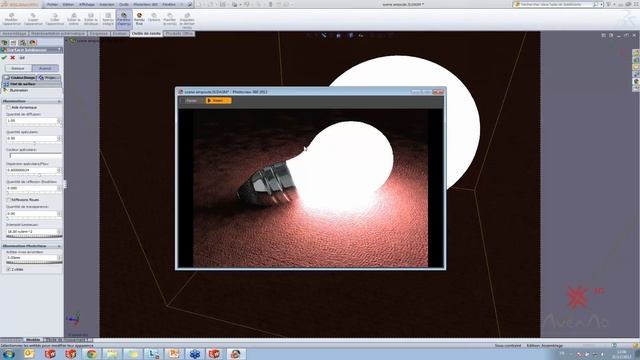640x360 pixels.
Task: Open the Modifier l'apparence tool
Action: click(11, 19)
